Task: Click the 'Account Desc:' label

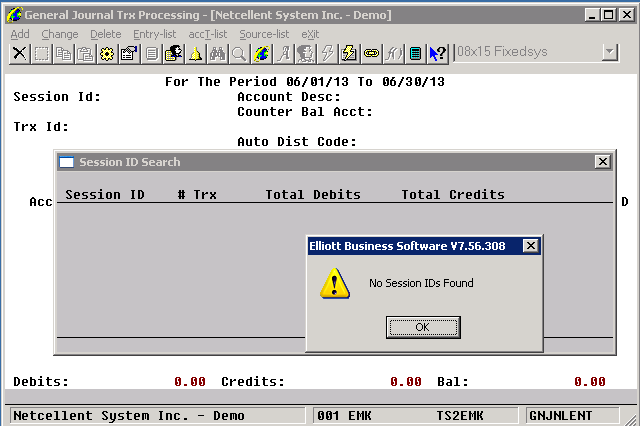Action: click(289, 97)
